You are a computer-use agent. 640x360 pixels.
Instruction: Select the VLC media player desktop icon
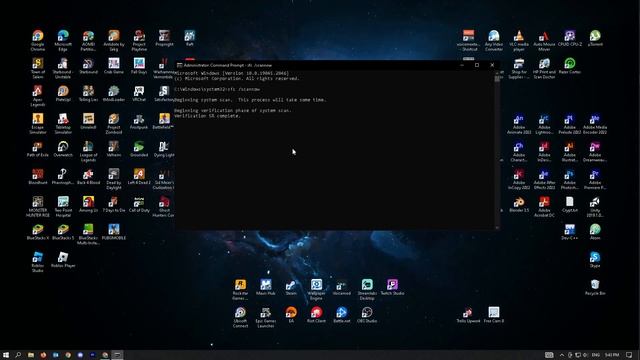(519, 40)
